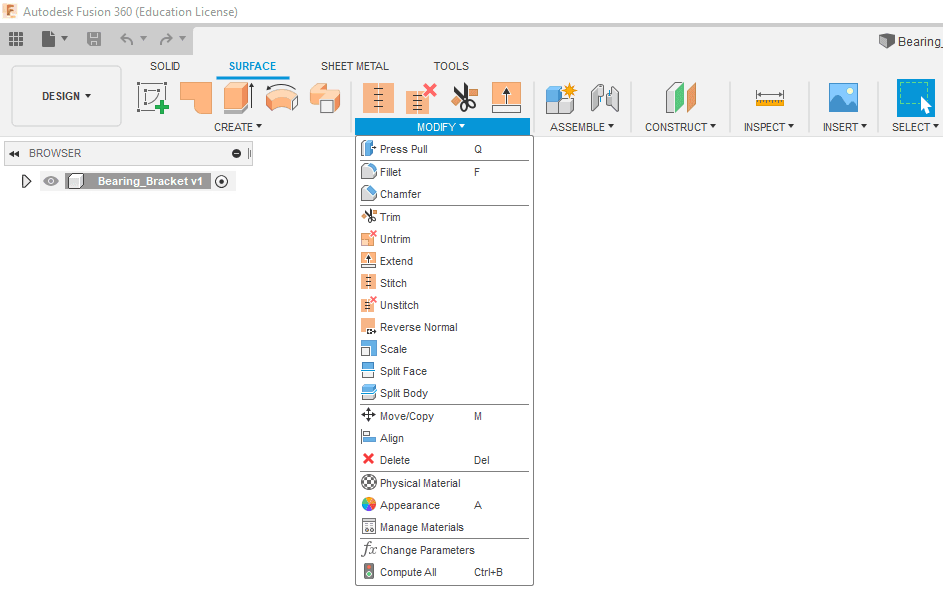This screenshot has height=592, width=943.
Task: Select the Stitch tool icon in toolbar
Action: [378, 98]
